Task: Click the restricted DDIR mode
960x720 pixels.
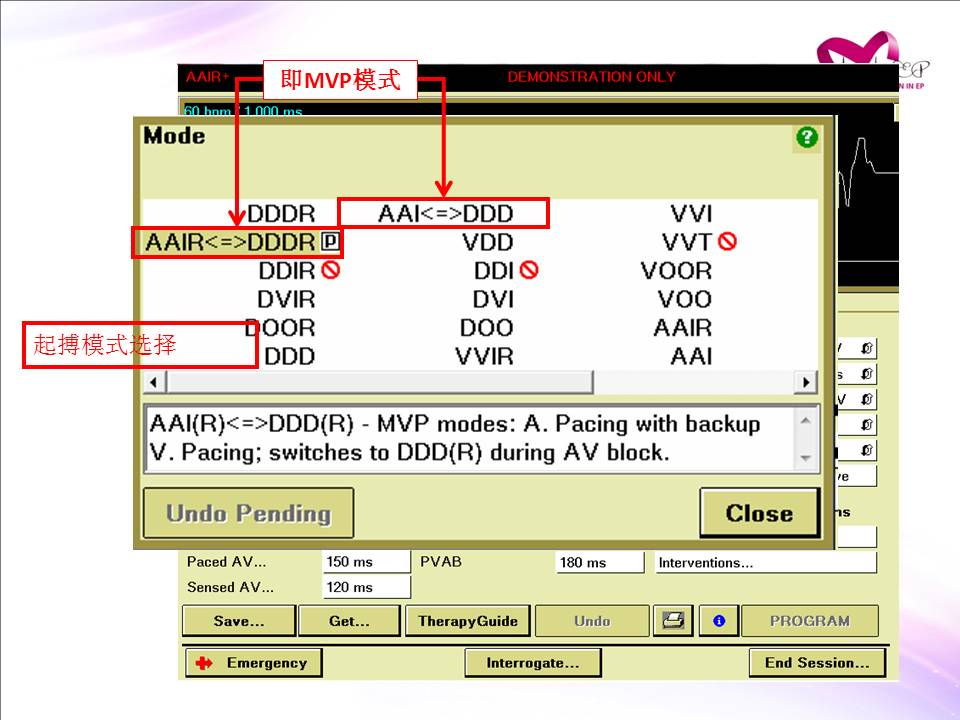Action: coord(298,271)
